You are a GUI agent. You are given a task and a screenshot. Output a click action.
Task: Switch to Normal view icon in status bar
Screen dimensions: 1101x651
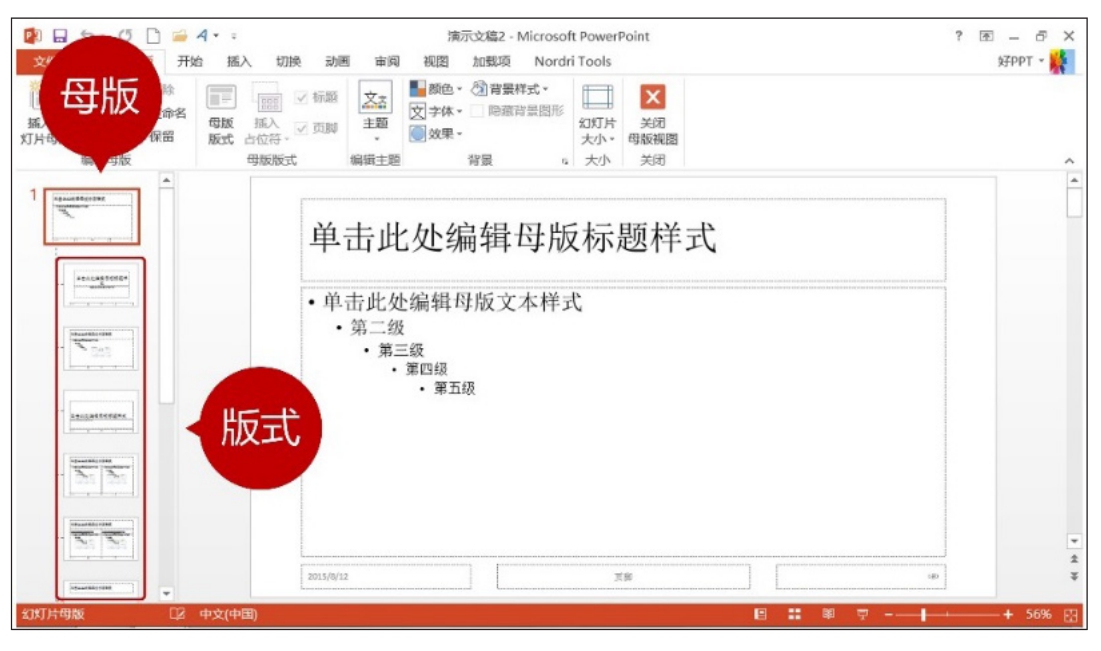[x=760, y=614]
